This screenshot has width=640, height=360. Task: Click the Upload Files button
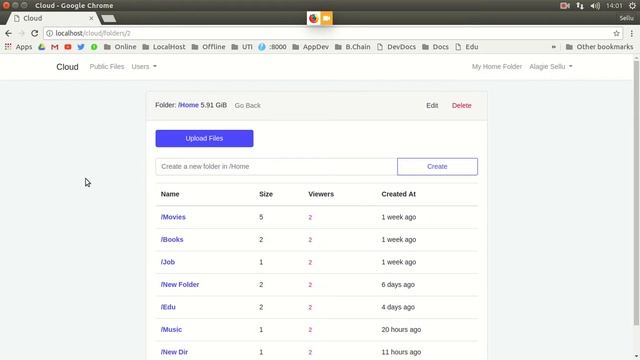tap(204, 138)
